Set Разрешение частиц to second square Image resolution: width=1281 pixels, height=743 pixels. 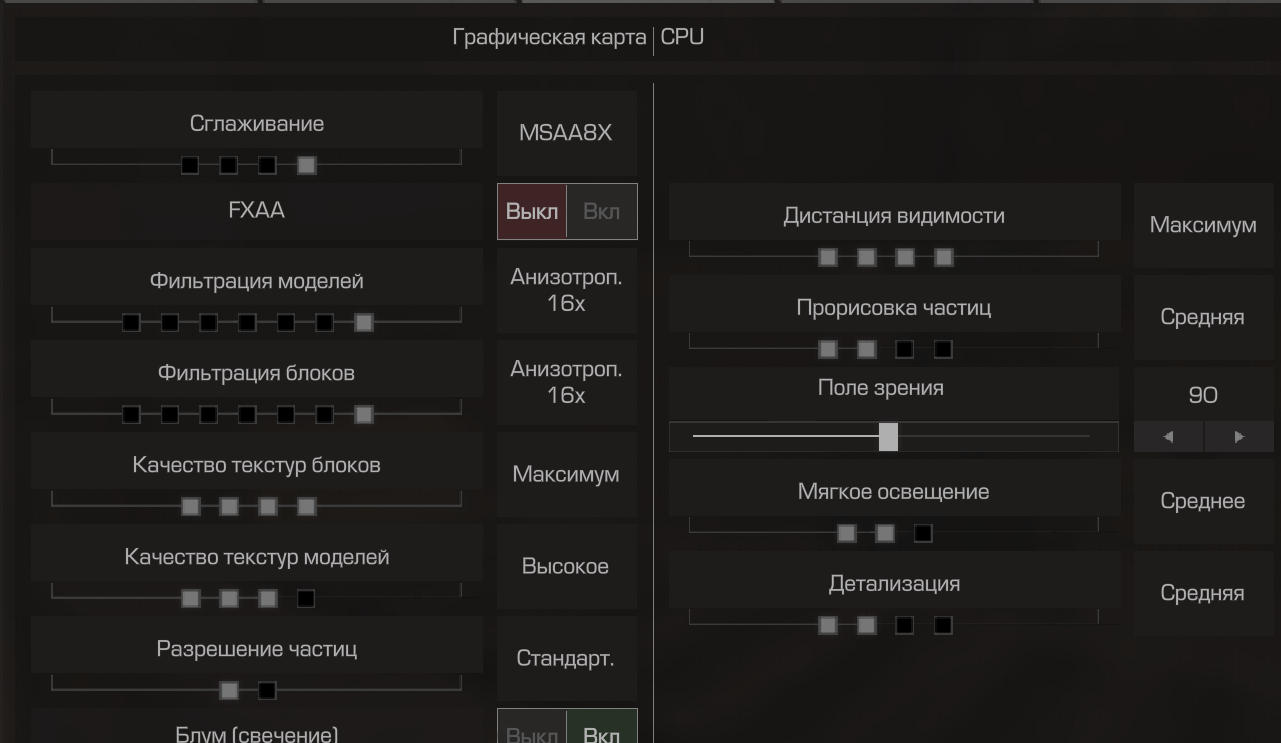click(x=267, y=690)
